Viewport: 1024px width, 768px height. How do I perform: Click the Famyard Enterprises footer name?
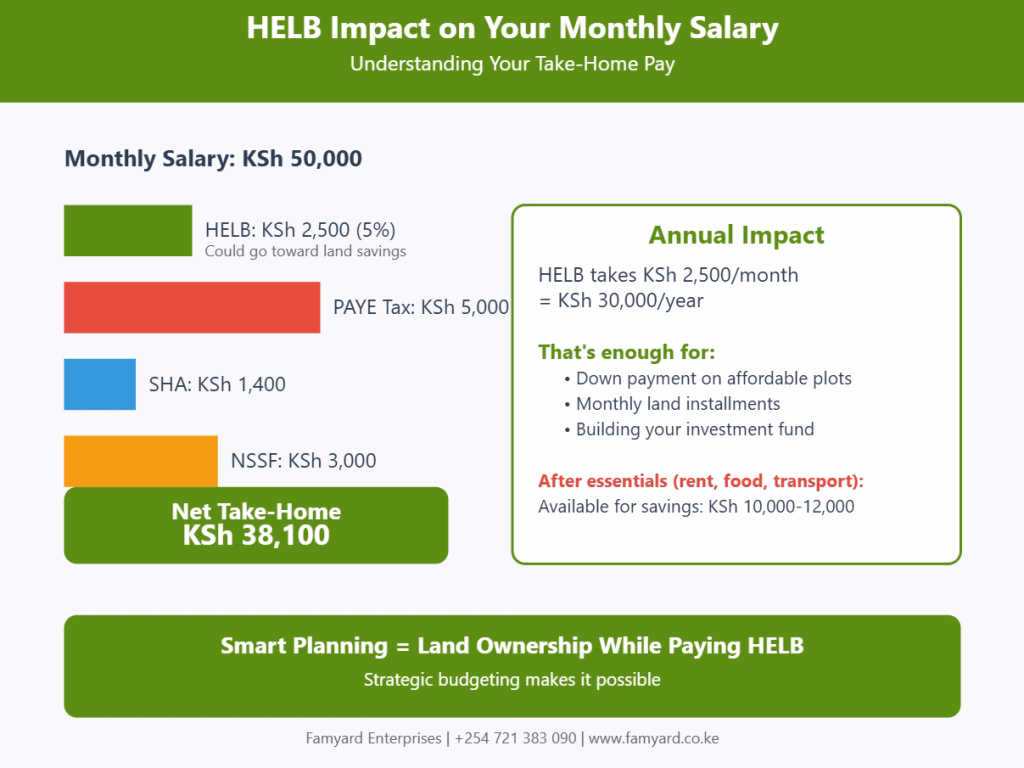[374, 739]
